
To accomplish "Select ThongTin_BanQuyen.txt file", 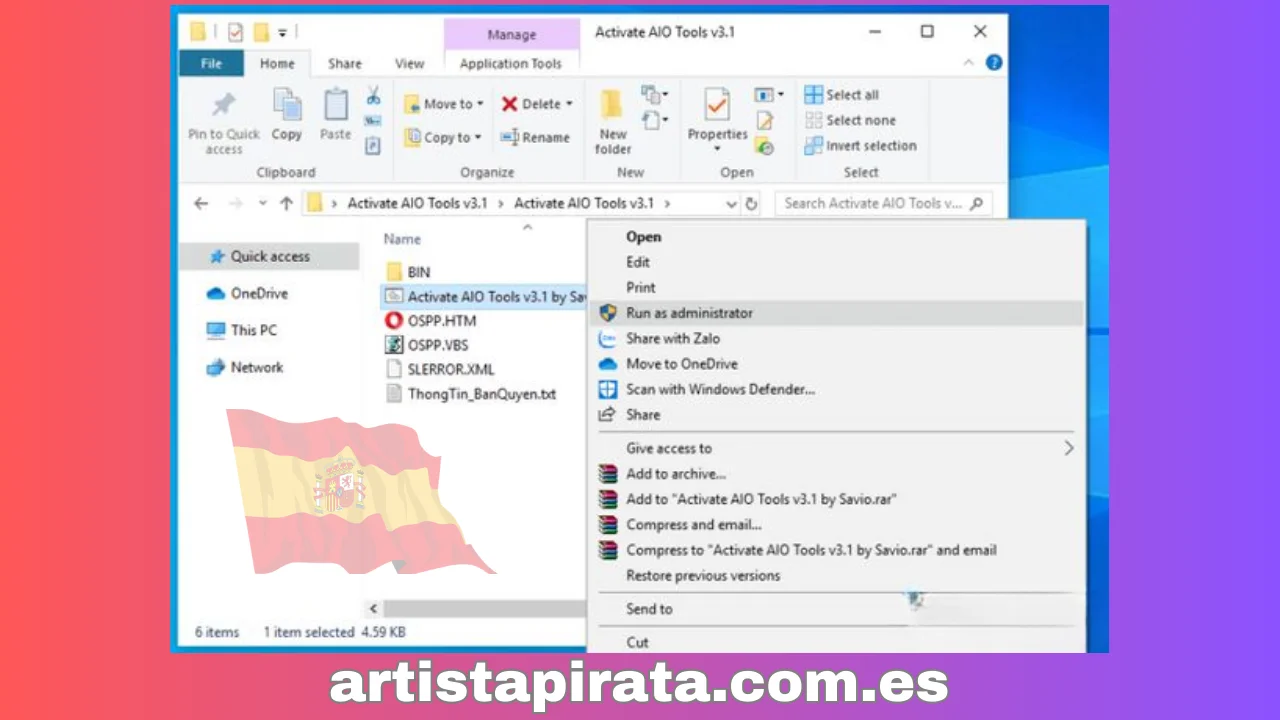I will [x=470, y=394].
